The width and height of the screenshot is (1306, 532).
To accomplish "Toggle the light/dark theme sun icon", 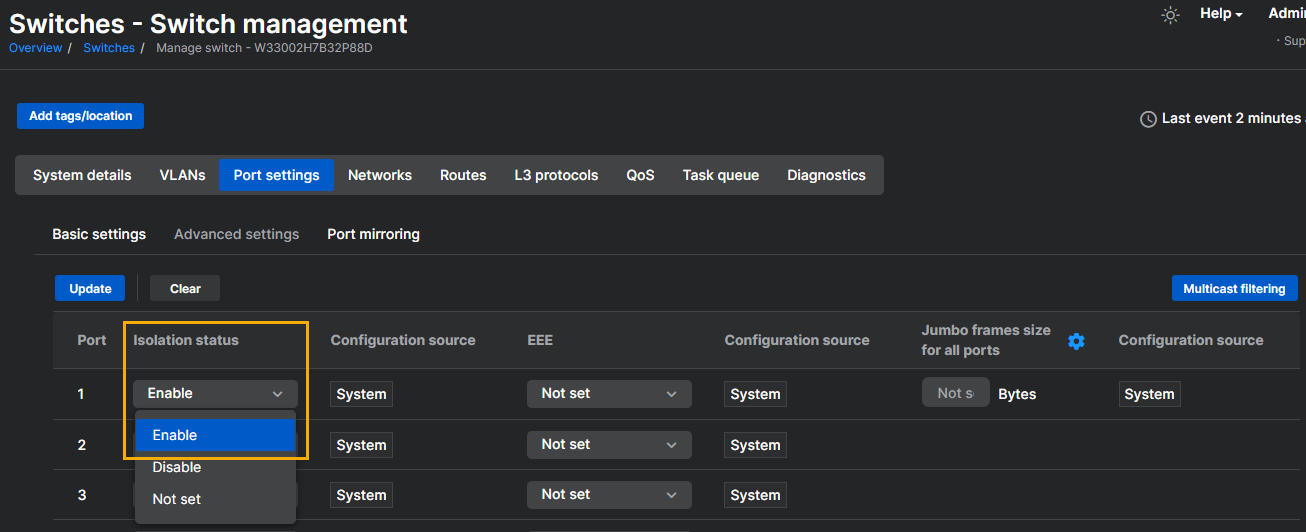I will pos(1170,15).
